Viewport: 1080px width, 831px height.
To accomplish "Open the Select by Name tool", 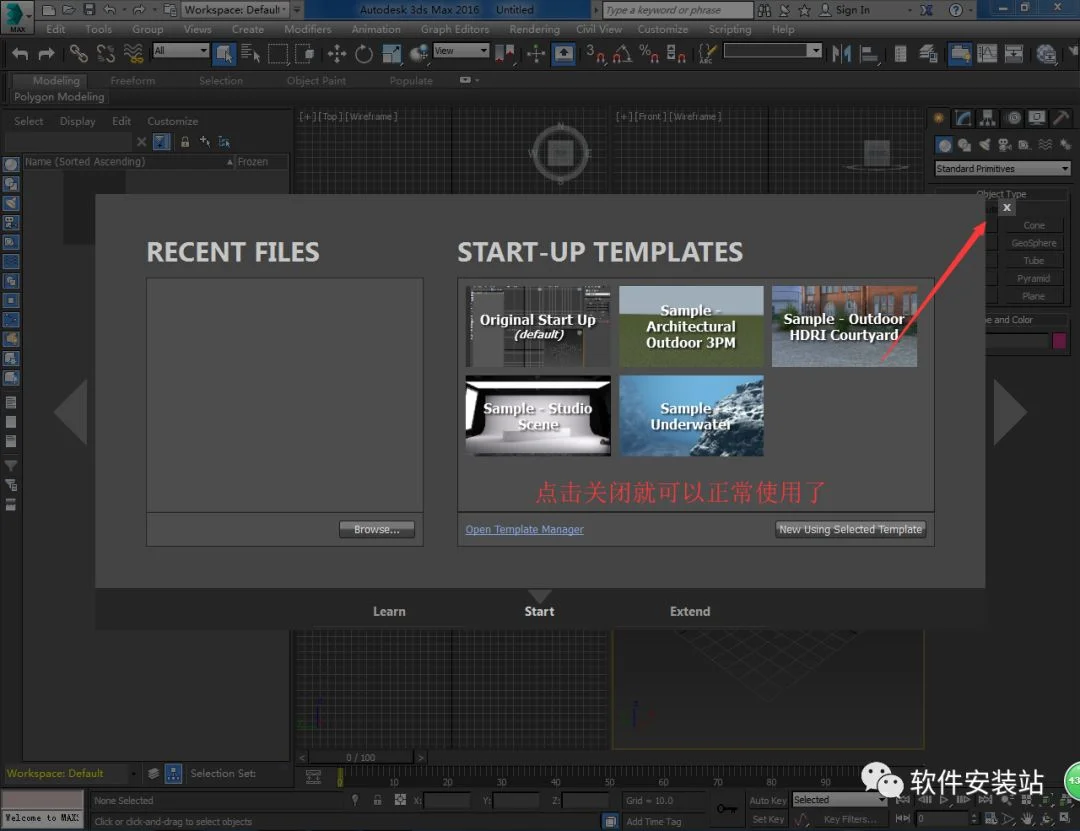I will click(250, 53).
